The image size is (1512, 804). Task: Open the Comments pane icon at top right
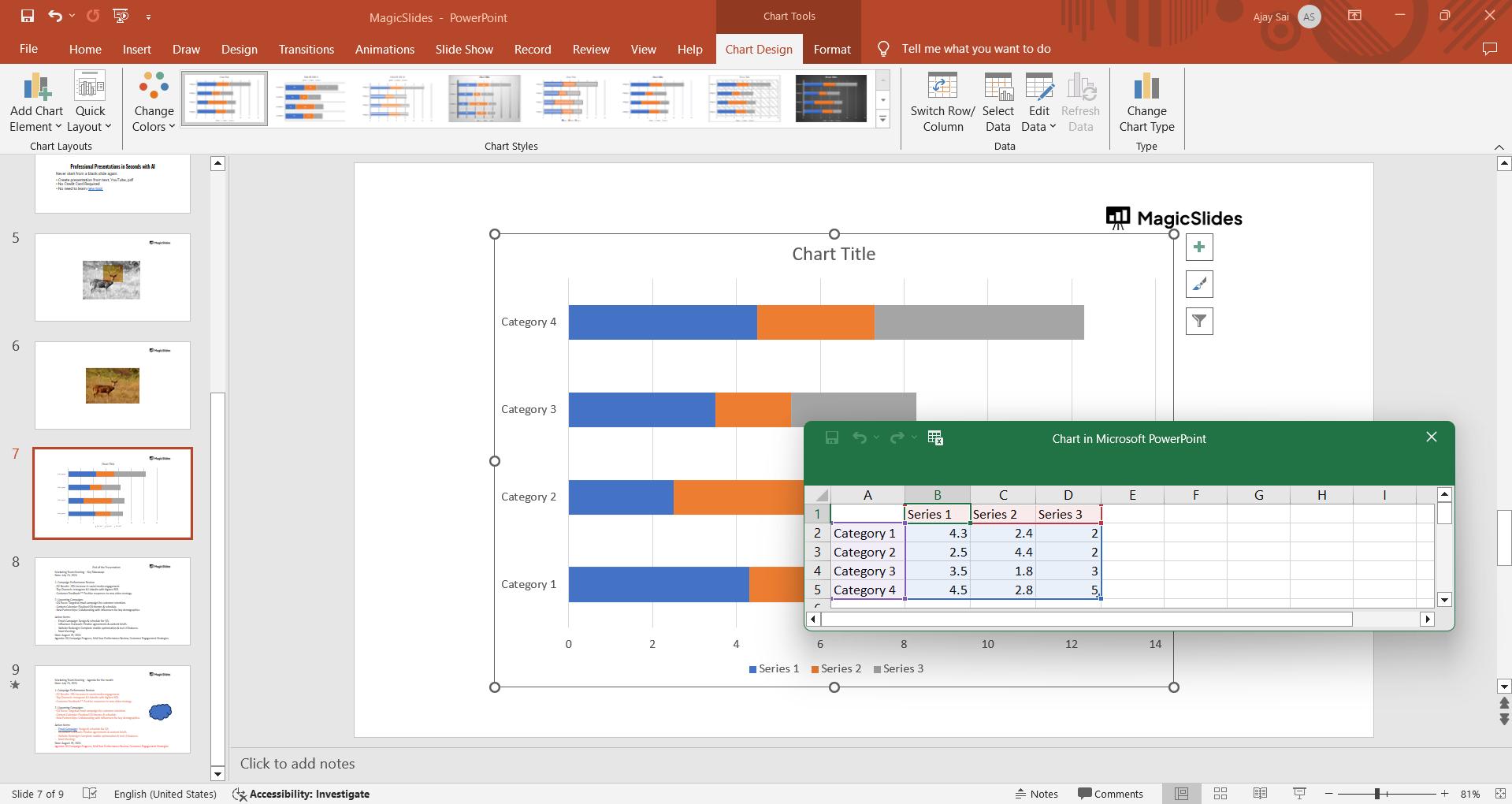coord(1489,49)
